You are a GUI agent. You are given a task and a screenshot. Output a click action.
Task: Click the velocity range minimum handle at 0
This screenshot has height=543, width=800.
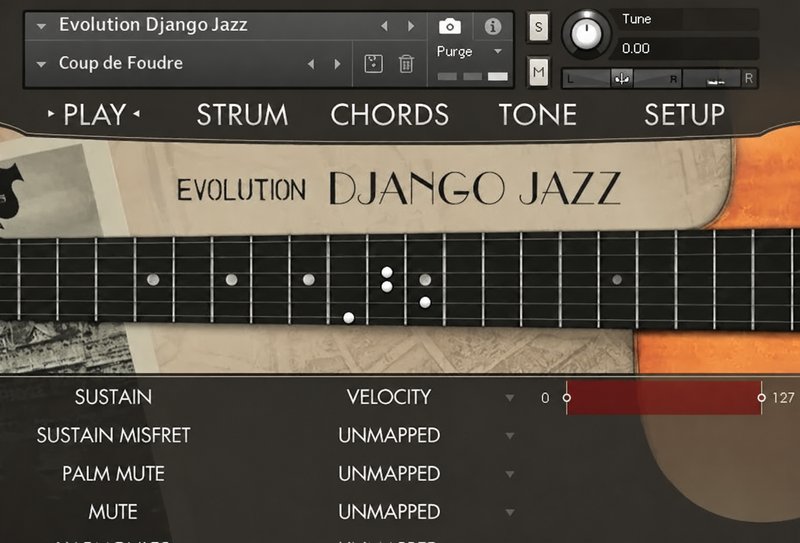click(566, 398)
